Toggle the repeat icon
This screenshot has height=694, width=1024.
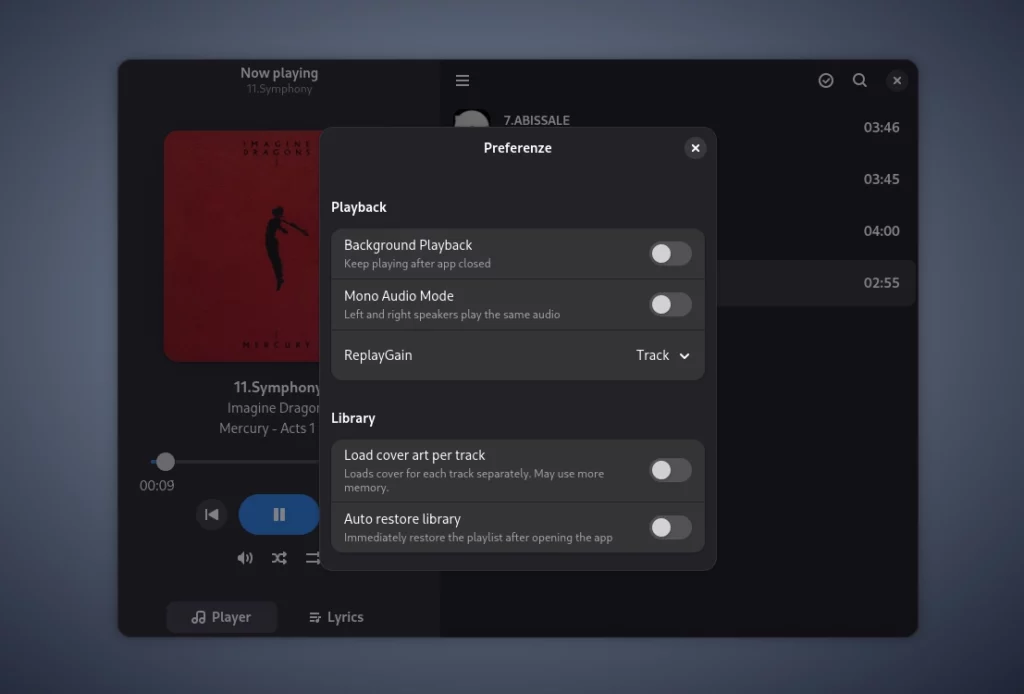click(313, 558)
